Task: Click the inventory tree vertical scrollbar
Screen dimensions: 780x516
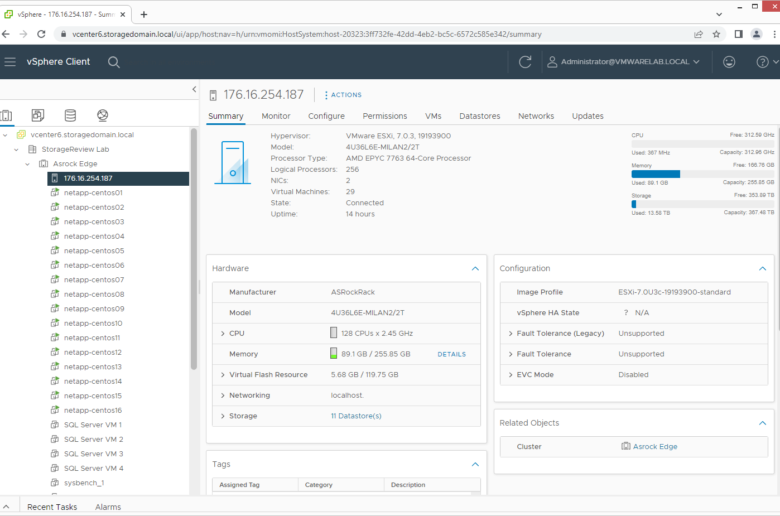Action: click(194, 249)
